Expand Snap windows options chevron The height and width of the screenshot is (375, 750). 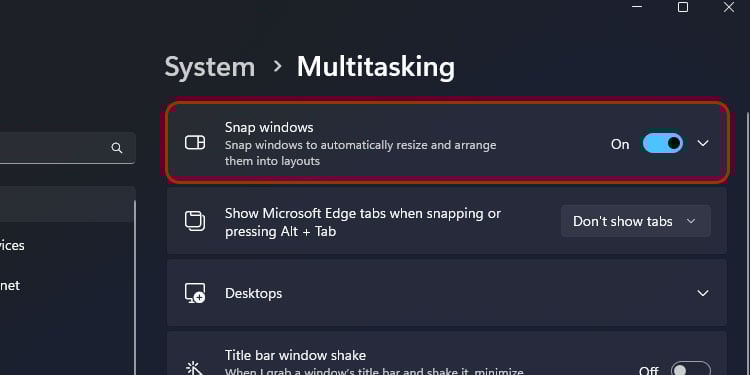click(x=703, y=143)
